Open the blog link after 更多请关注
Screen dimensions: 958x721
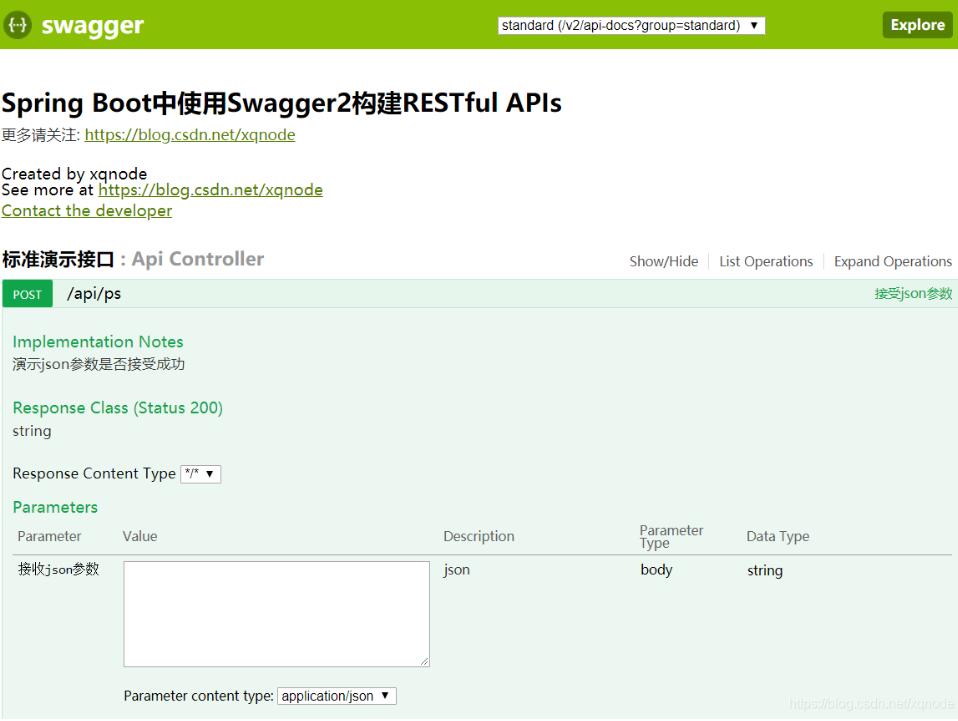[190, 134]
